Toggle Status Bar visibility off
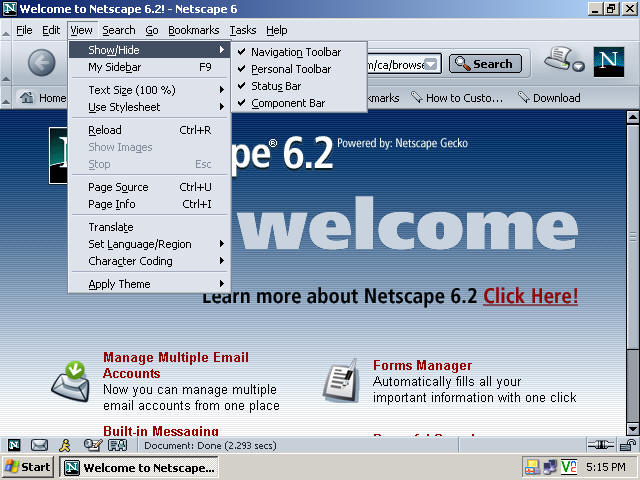The height and width of the screenshot is (480, 640). (299, 87)
